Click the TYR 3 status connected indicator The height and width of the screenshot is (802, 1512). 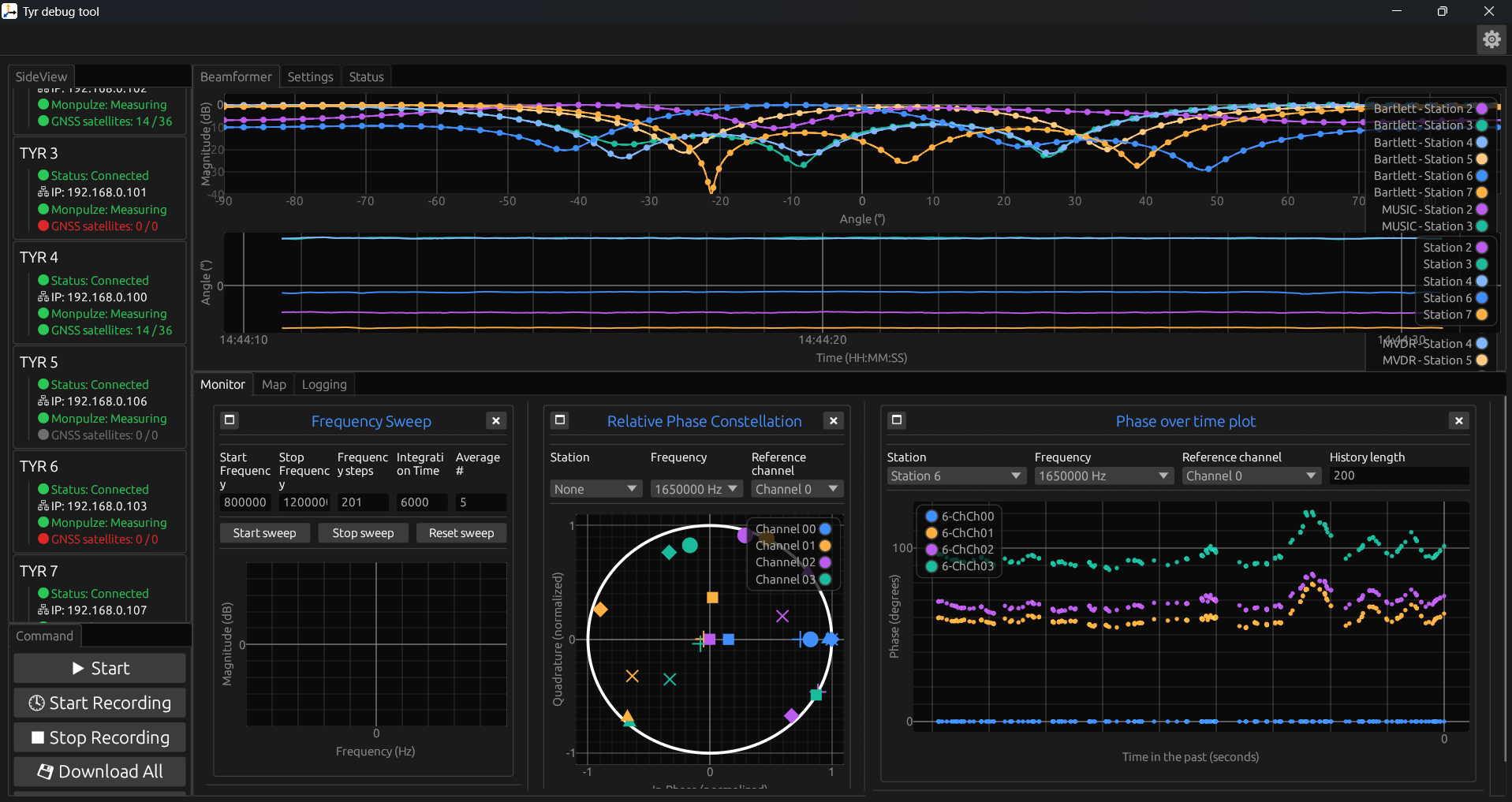(x=43, y=175)
